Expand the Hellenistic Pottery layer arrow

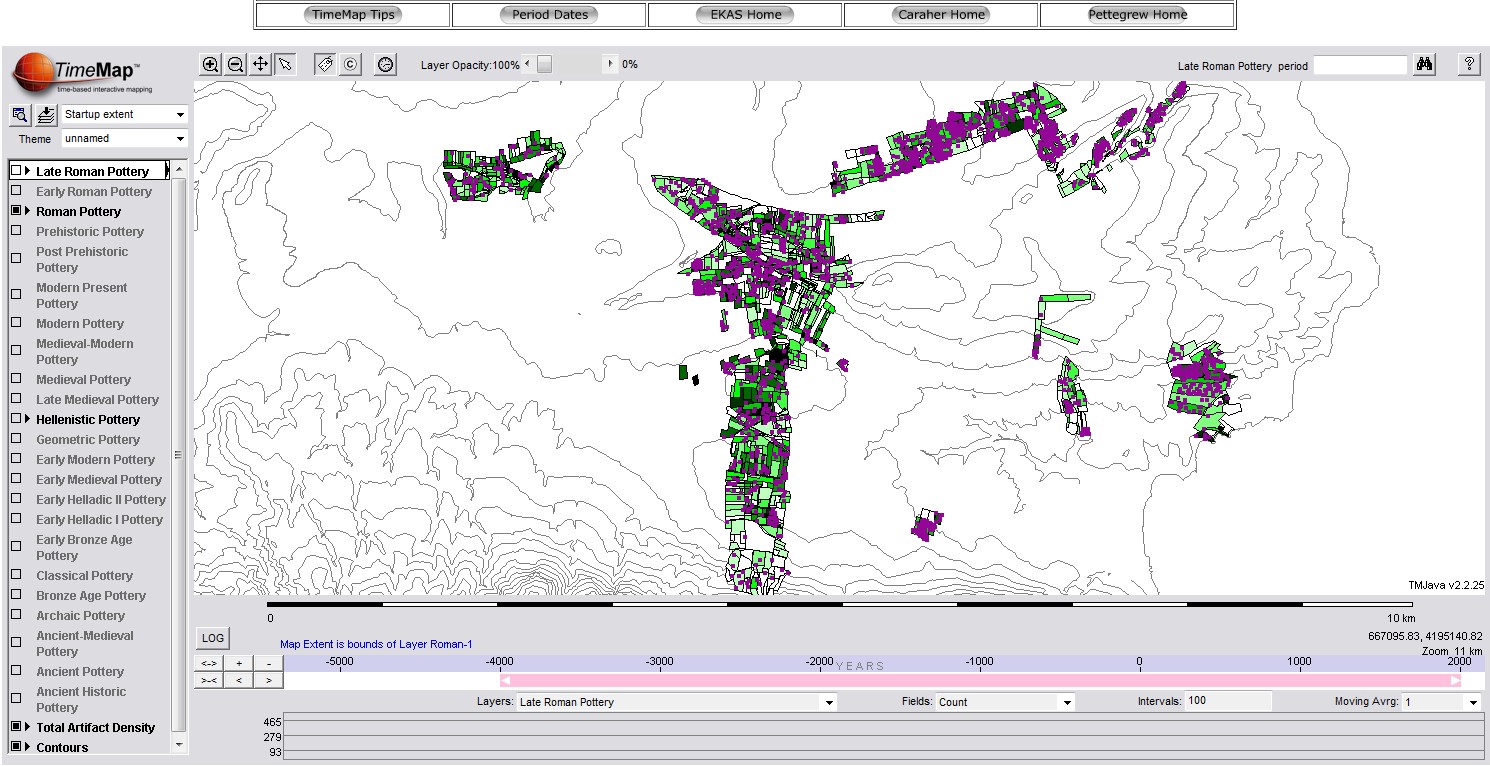(28, 419)
